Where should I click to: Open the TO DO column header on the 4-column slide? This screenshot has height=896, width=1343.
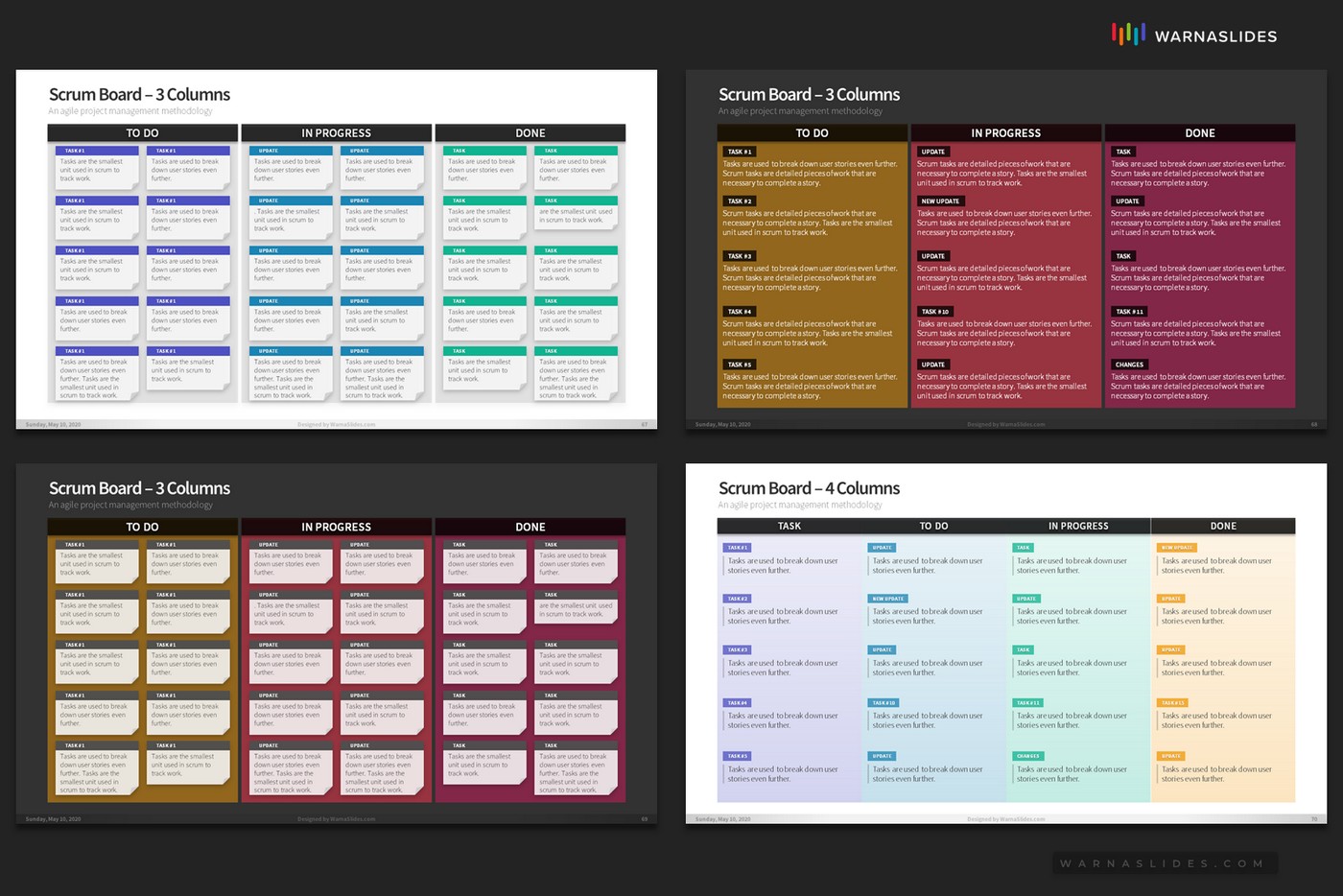[x=933, y=526]
